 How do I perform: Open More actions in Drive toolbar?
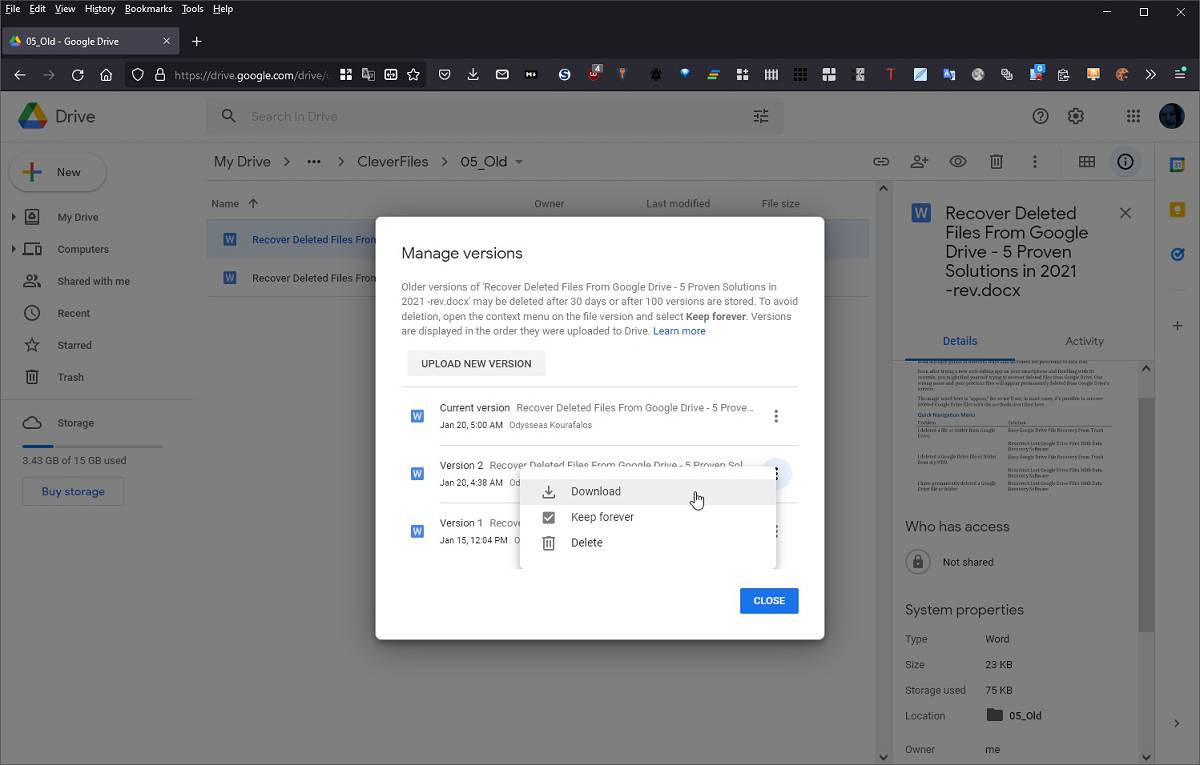pos(1035,161)
